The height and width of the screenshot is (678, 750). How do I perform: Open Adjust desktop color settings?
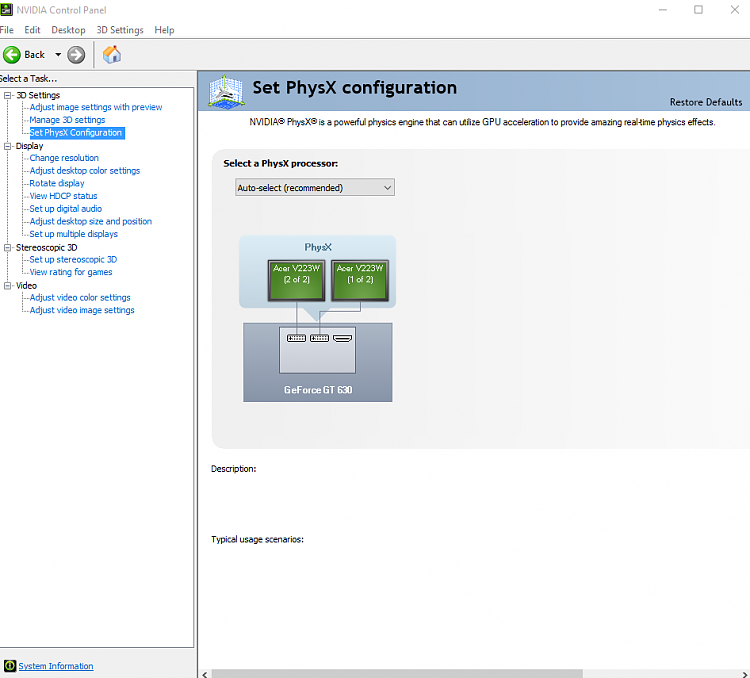pos(85,171)
